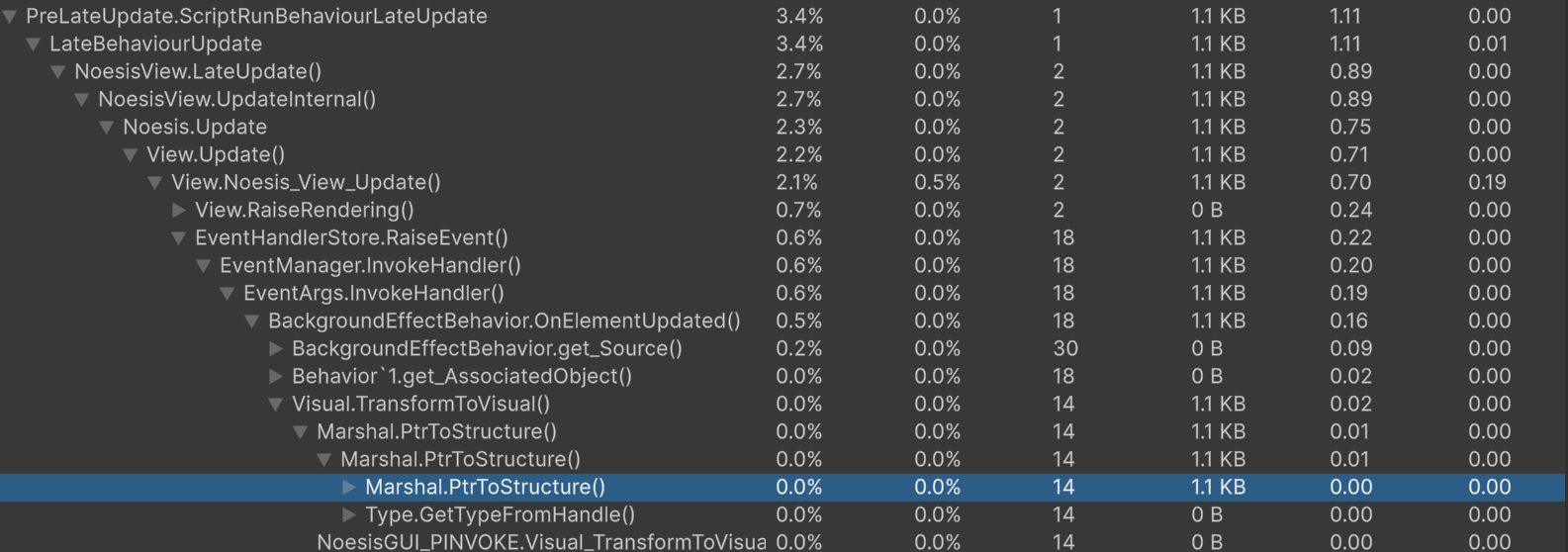Collapse EventHandlerStore.RaiseEvent() arrow
The height and width of the screenshot is (552, 1568).
pyautogui.click(x=178, y=238)
